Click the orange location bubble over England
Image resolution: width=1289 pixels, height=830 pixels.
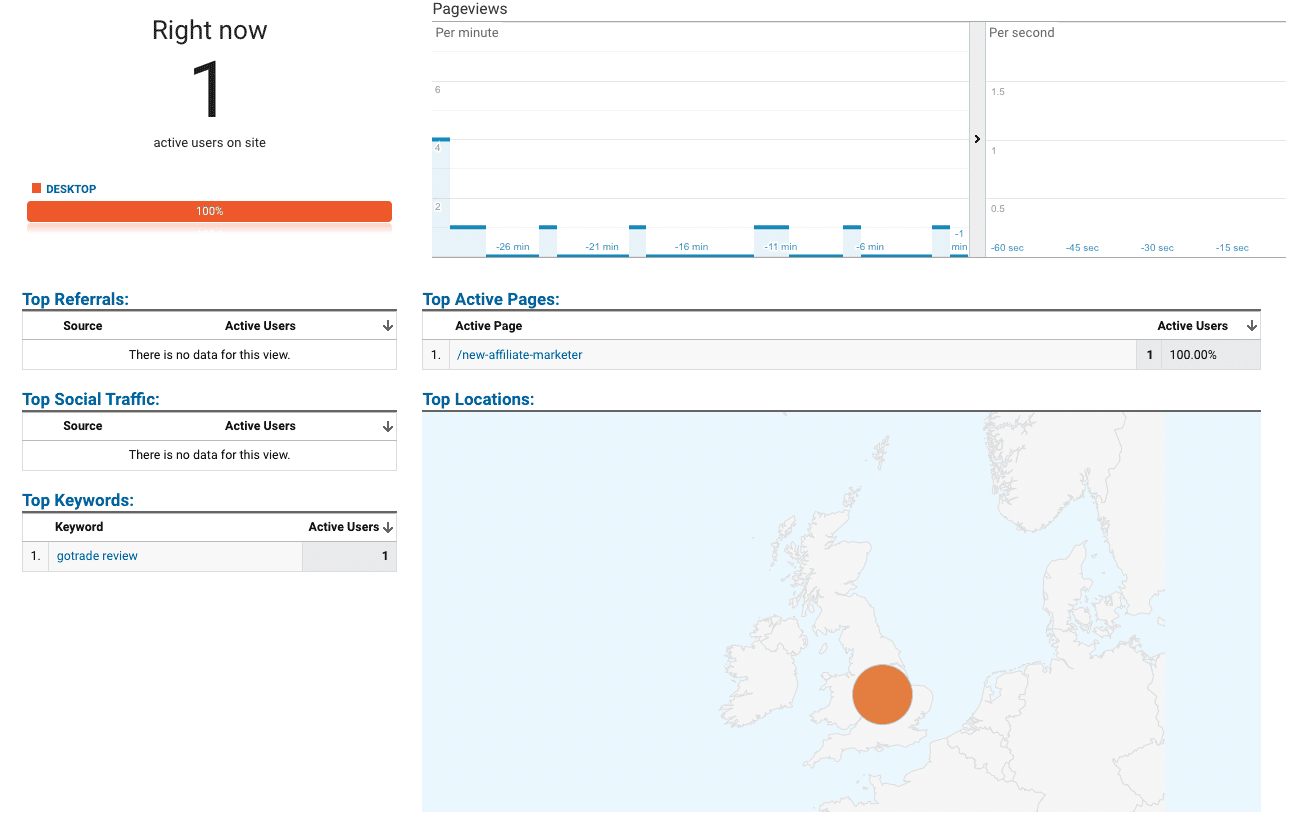(882, 694)
